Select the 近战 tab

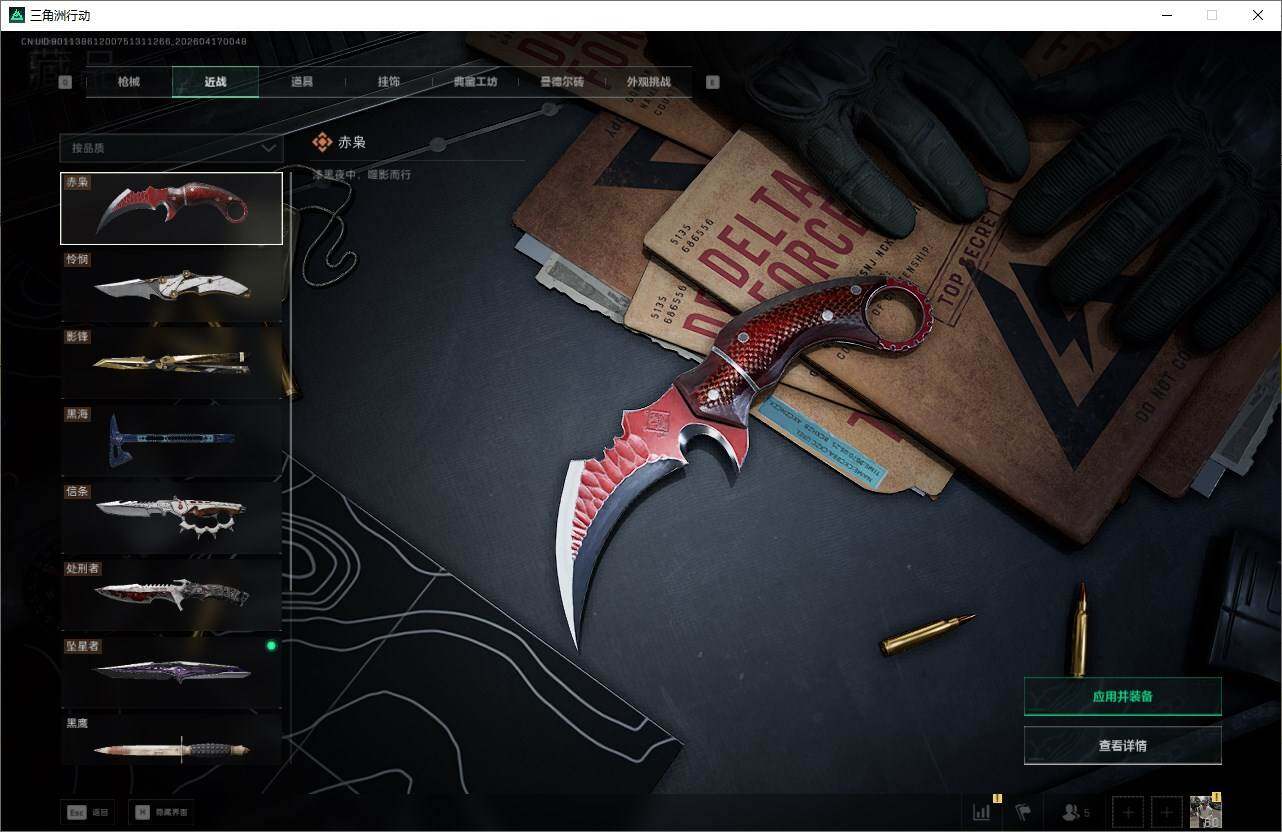[215, 82]
